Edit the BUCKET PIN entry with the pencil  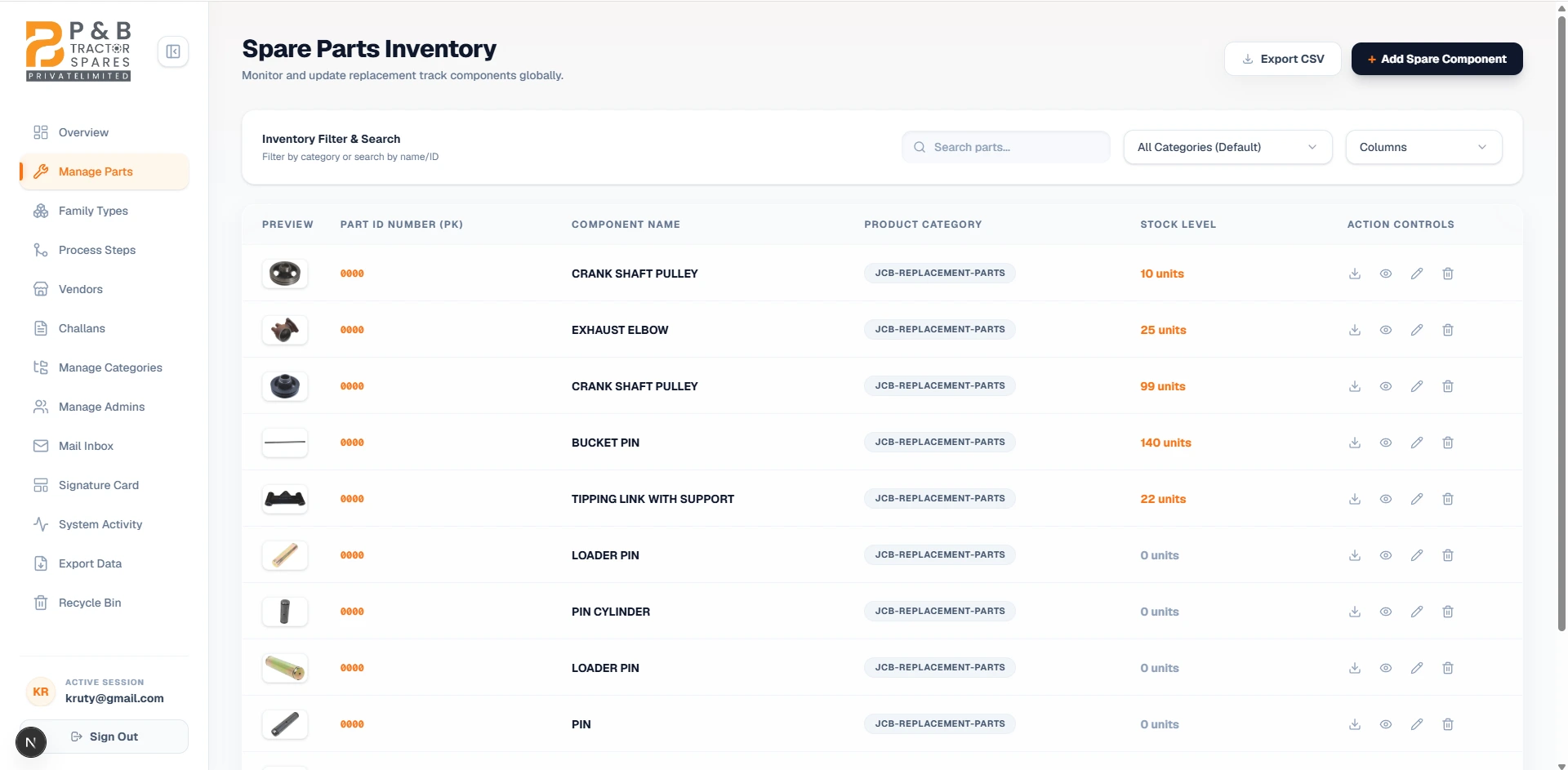coord(1417,443)
